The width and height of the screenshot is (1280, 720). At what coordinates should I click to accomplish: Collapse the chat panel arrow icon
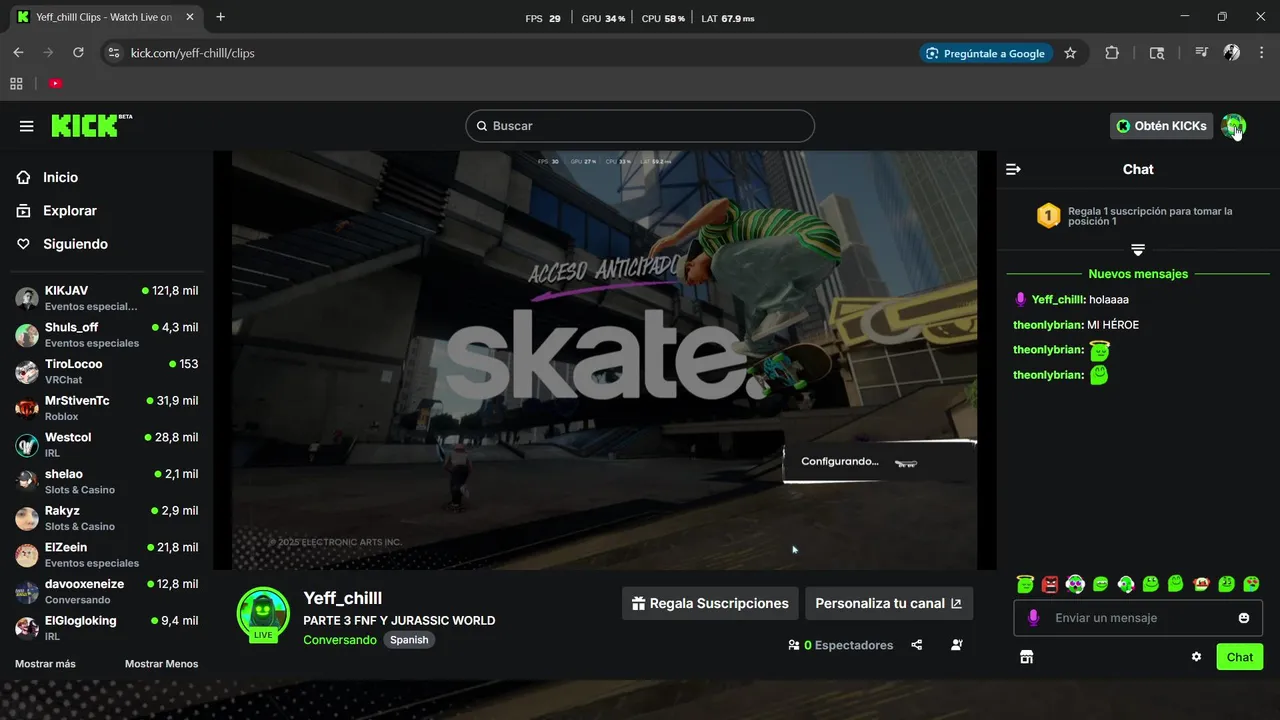pos(1013,169)
